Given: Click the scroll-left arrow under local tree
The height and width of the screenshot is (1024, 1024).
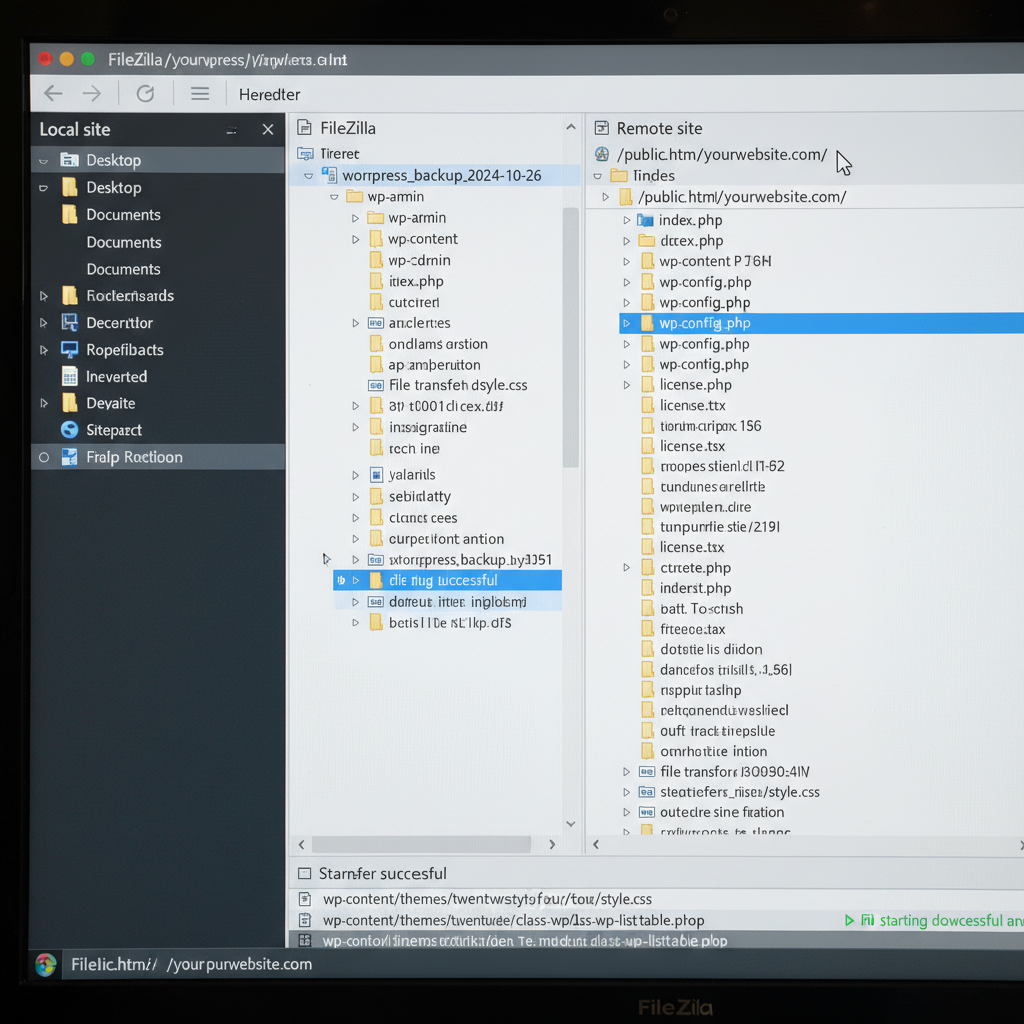Looking at the screenshot, I should coord(302,844).
